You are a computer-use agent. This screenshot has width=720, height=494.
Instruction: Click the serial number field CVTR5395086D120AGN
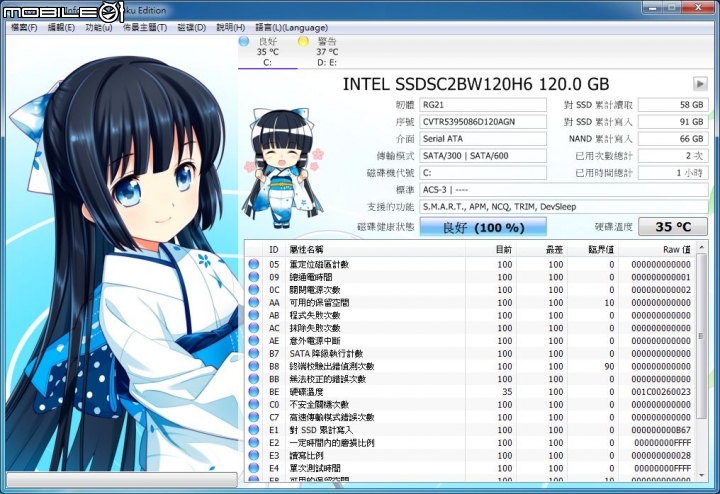click(483, 122)
